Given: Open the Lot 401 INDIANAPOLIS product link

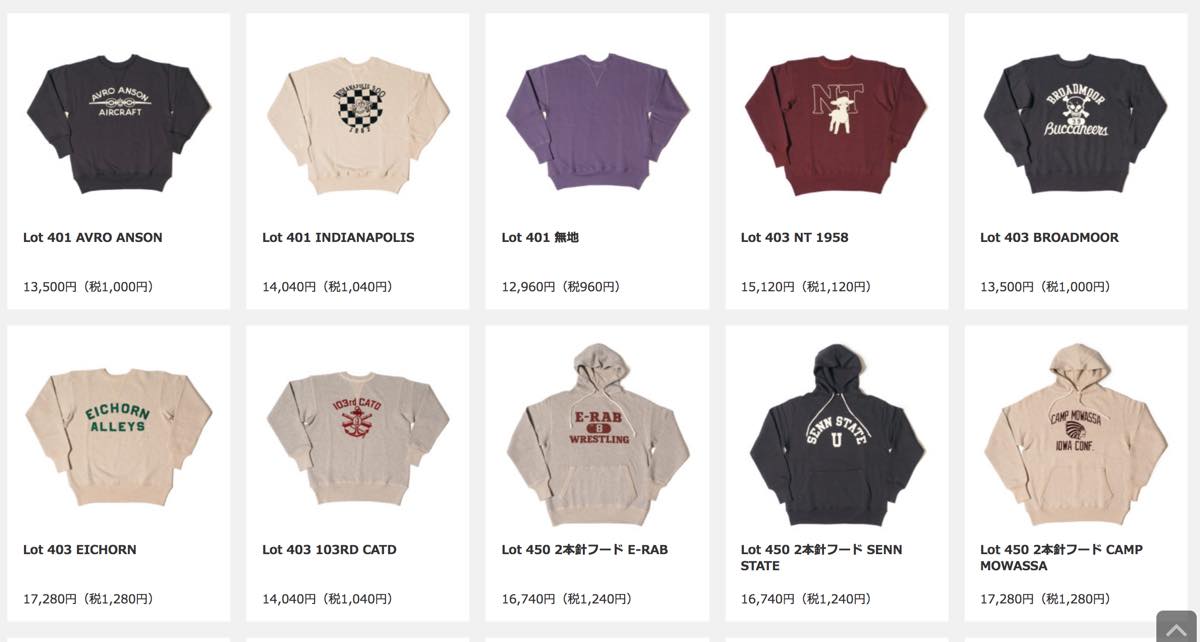Looking at the screenshot, I should [338, 238].
